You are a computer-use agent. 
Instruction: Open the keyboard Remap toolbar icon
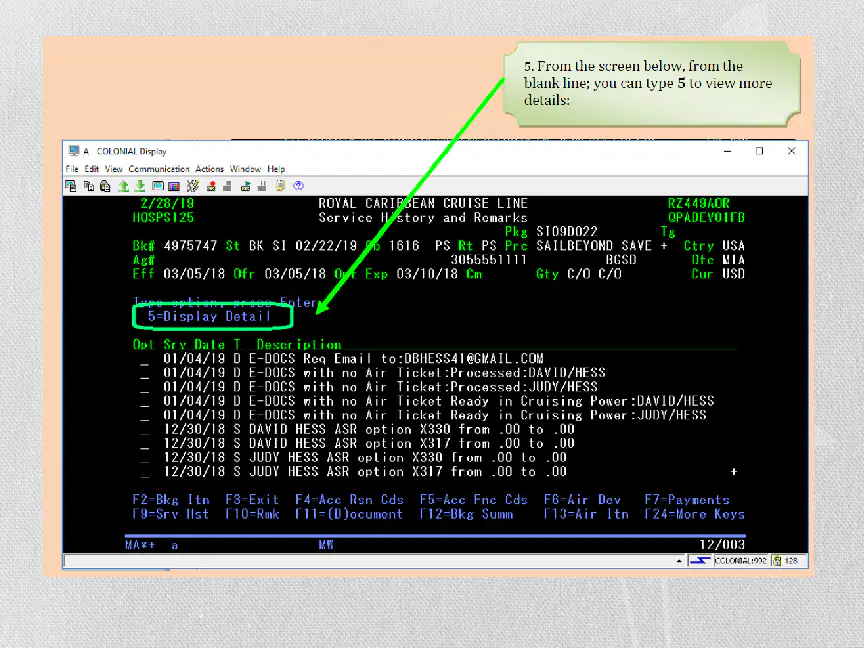tap(193, 186)
